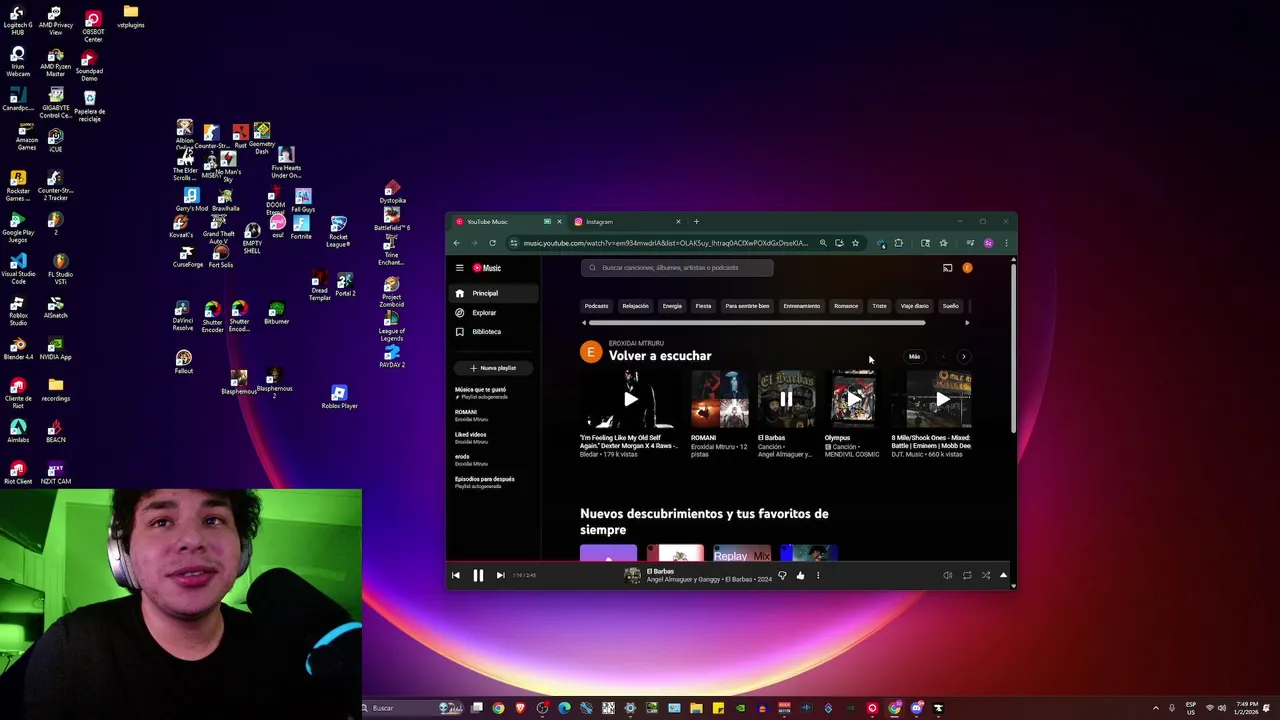
Task: Select the Entrenamiento filter chip
Action: [x=801, y=306]
